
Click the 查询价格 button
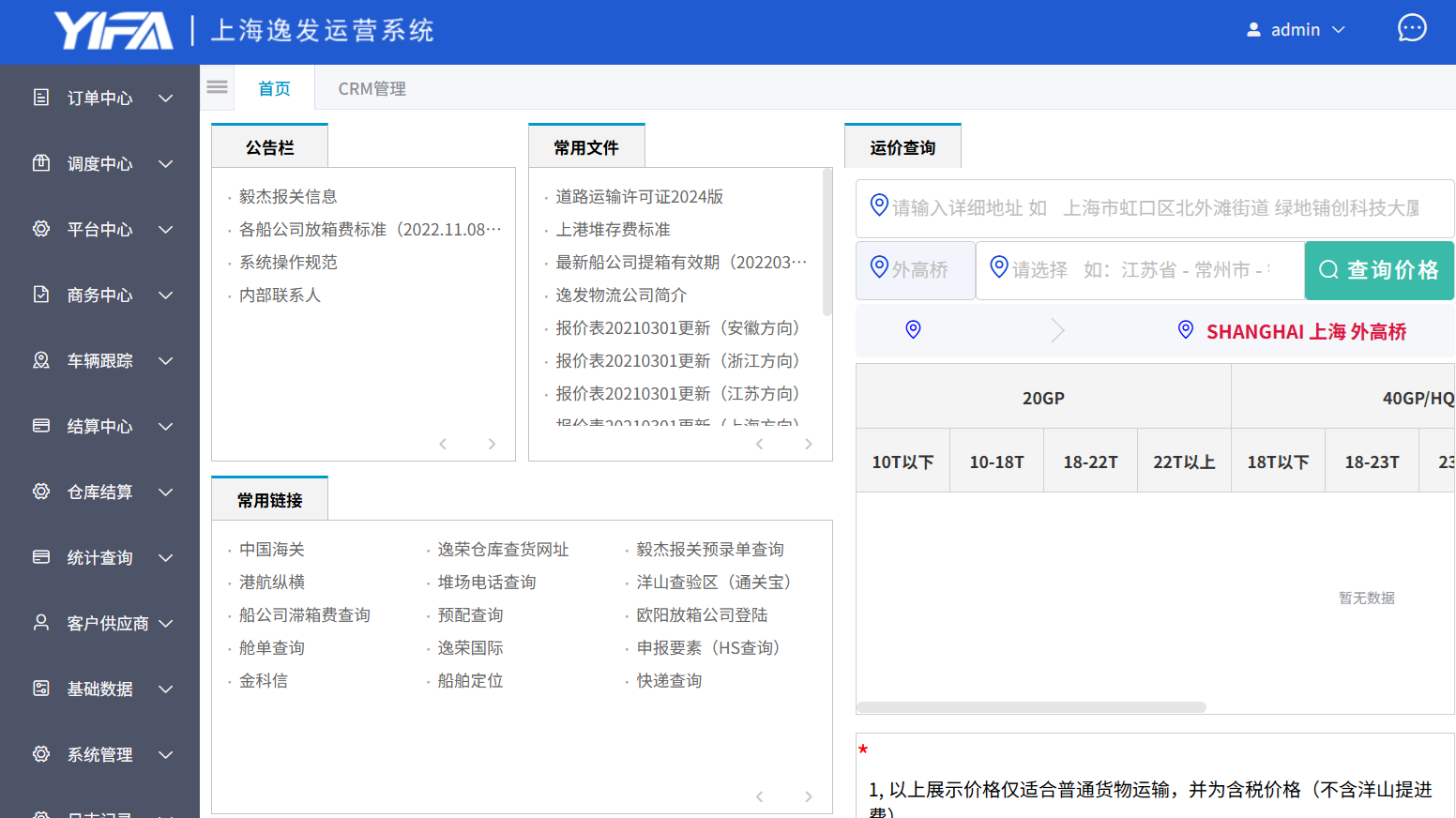(1379, 270)
